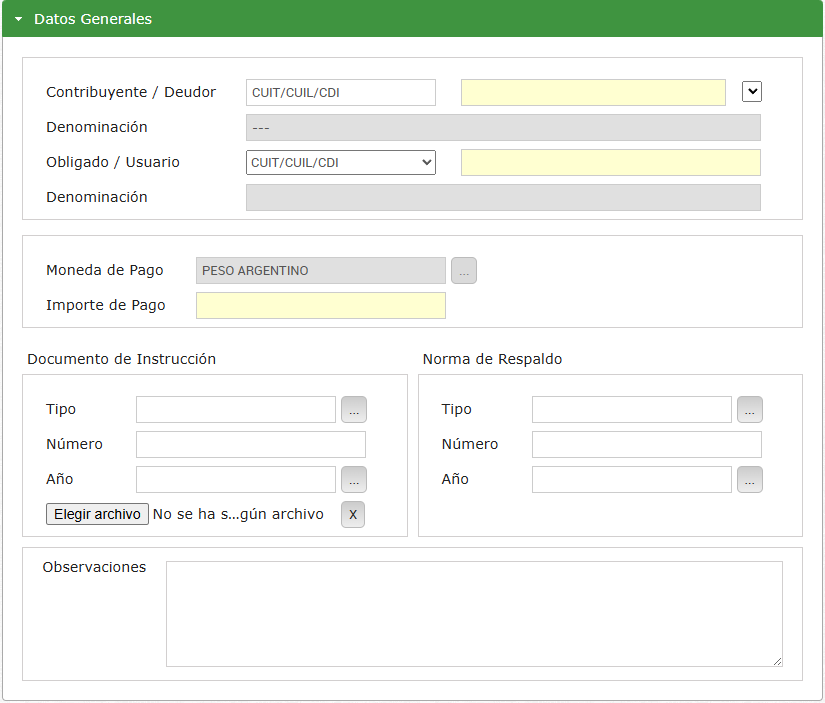Click the Importe de Pago field
Screen dimensions: 825x703
[x=320, y=306]
